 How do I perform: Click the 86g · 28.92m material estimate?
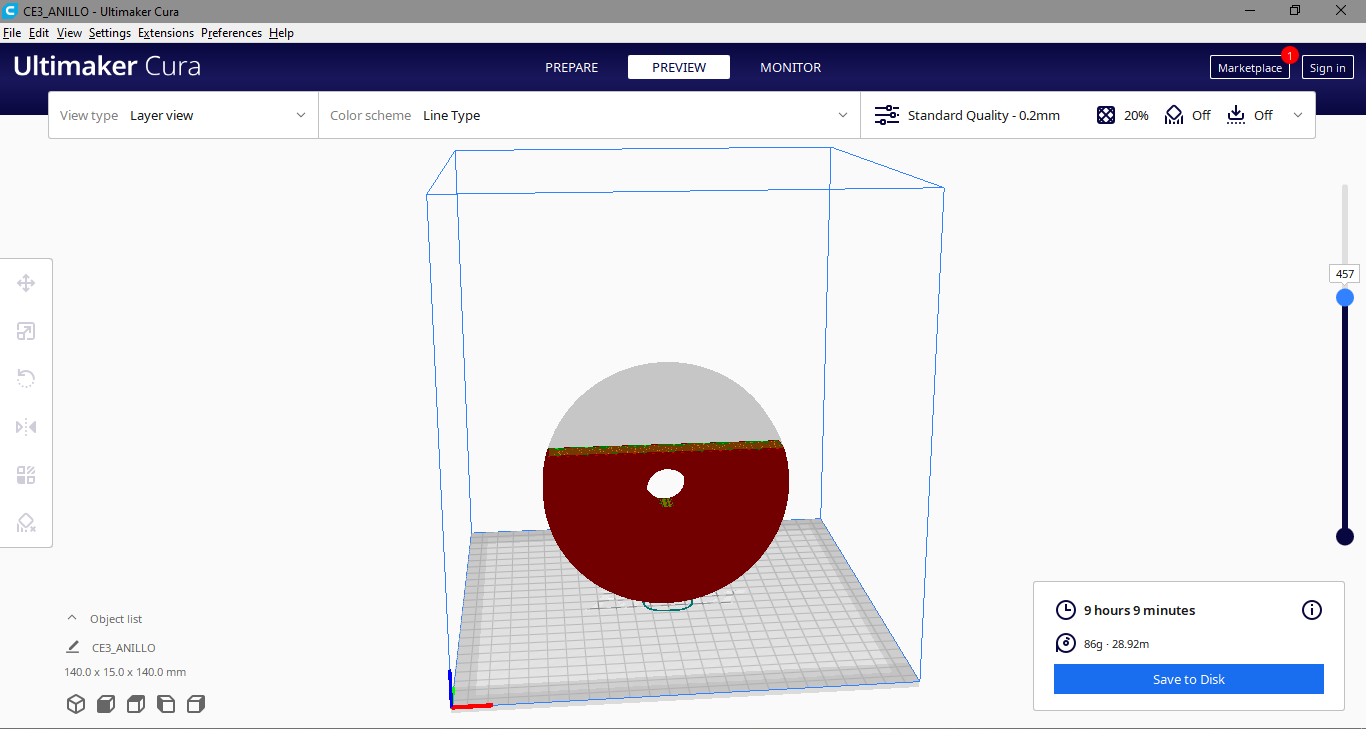(1117, 644)
